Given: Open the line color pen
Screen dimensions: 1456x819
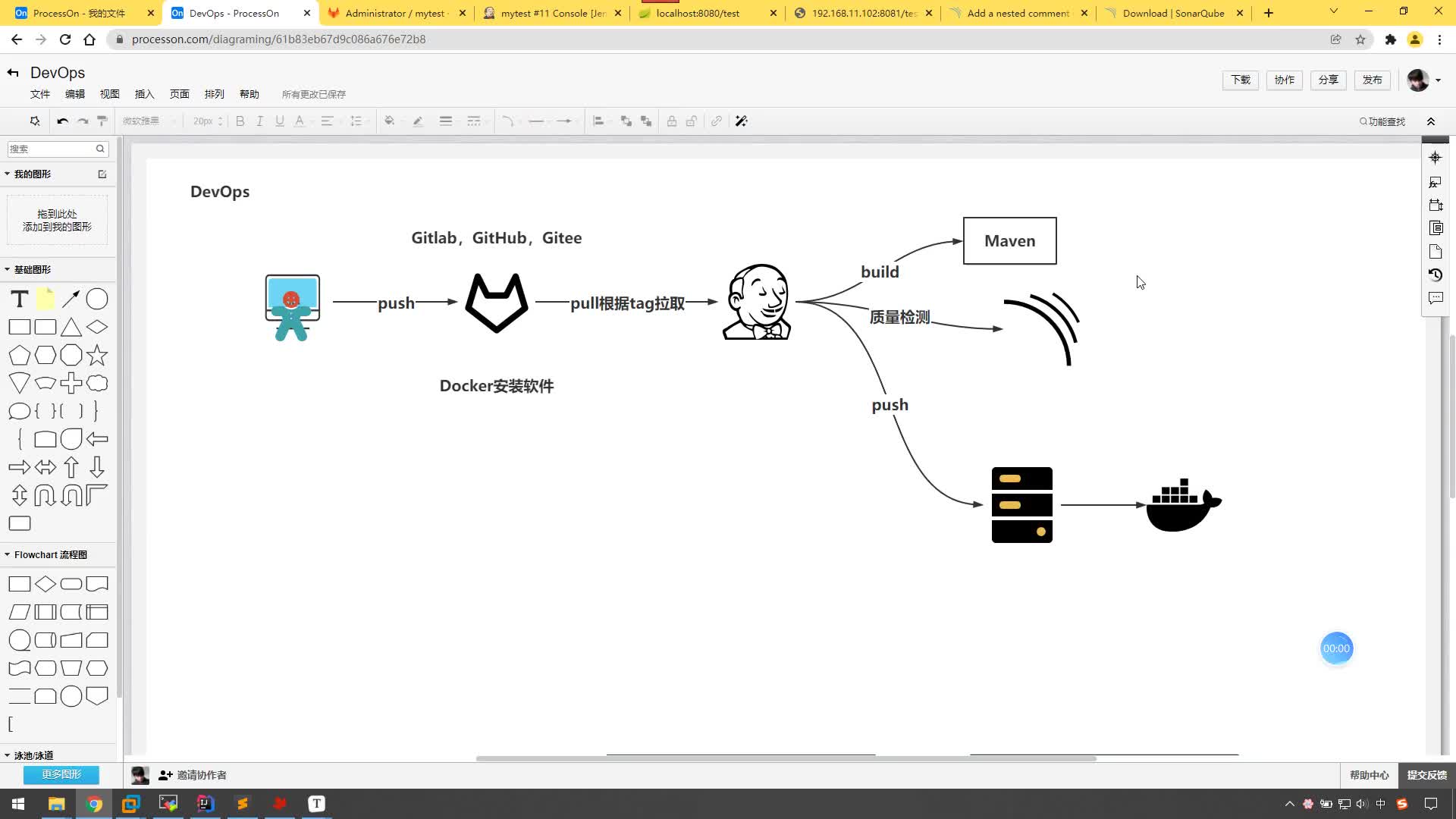Looking at the screenshot, I should pos(418,121).
